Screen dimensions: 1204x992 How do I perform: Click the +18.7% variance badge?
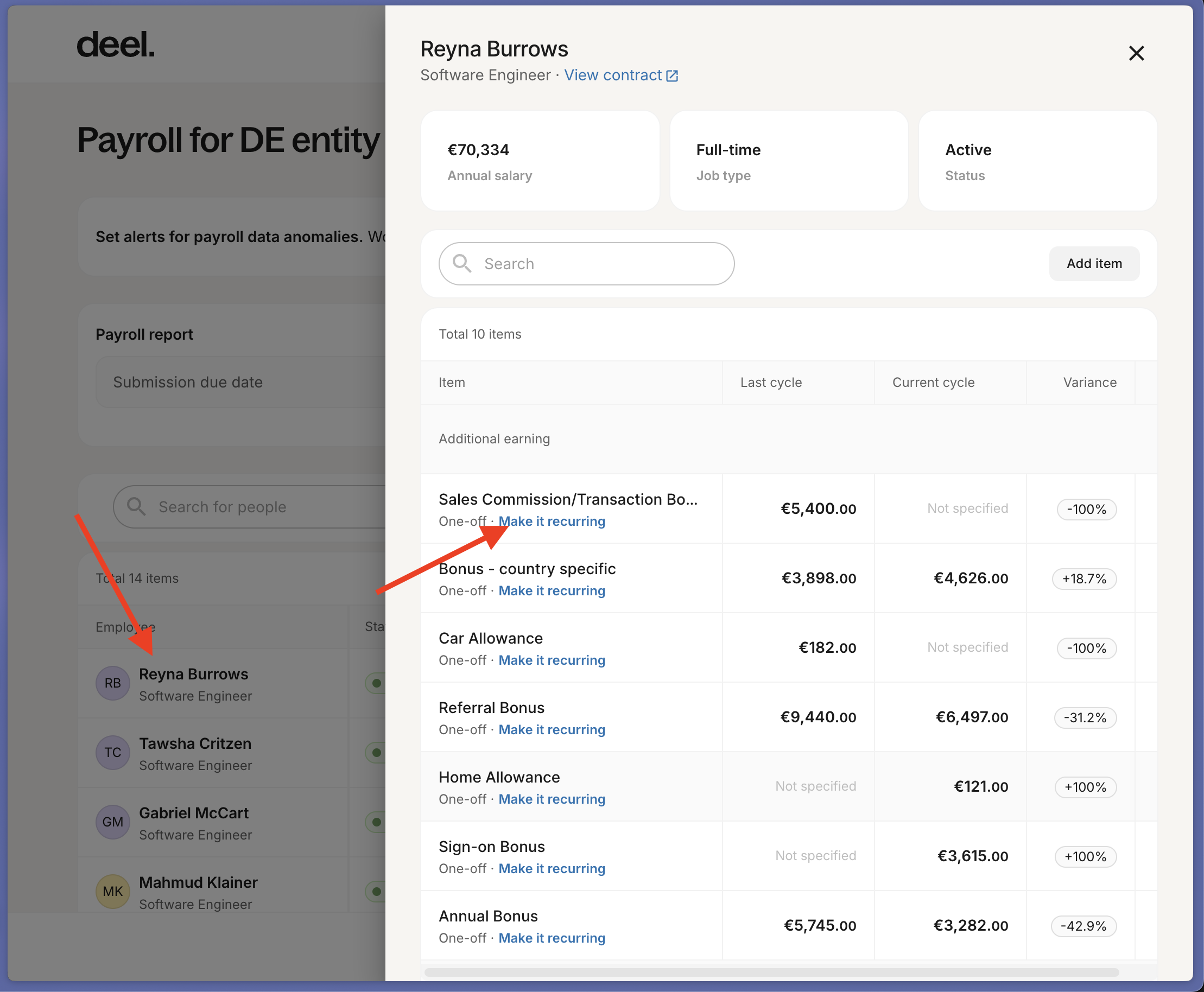(1084, 579)
